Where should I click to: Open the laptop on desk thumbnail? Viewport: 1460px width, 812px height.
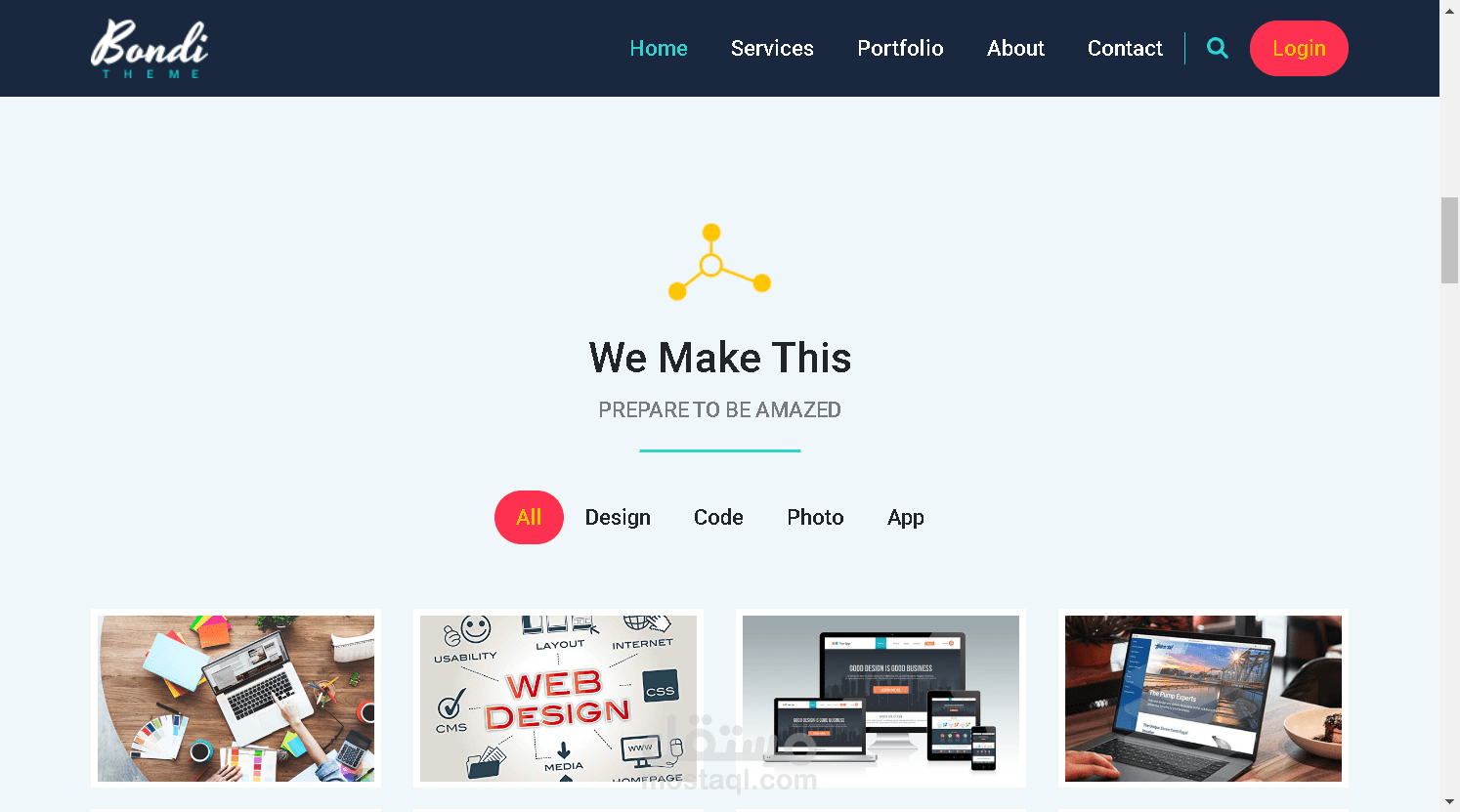click(236, 698)
